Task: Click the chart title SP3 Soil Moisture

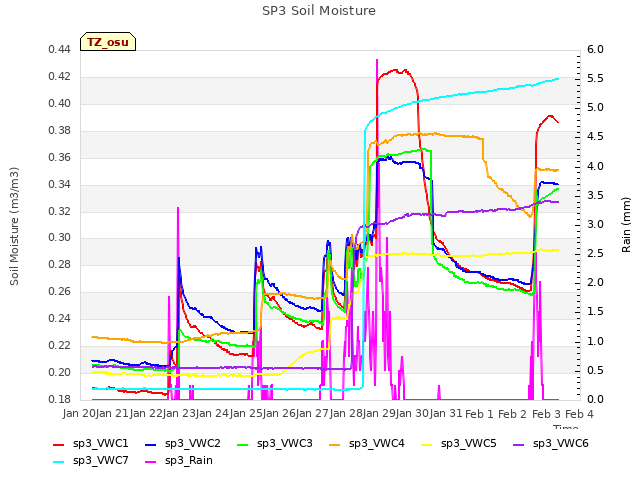Action: click(x=319, y=11)
